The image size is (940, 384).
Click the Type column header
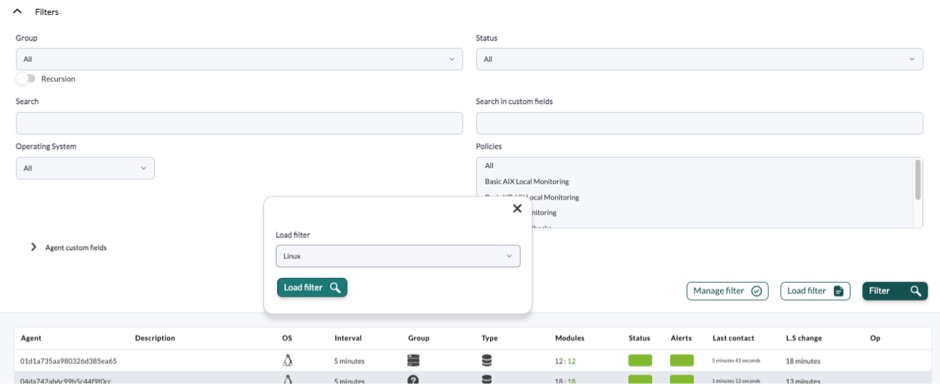489,338
